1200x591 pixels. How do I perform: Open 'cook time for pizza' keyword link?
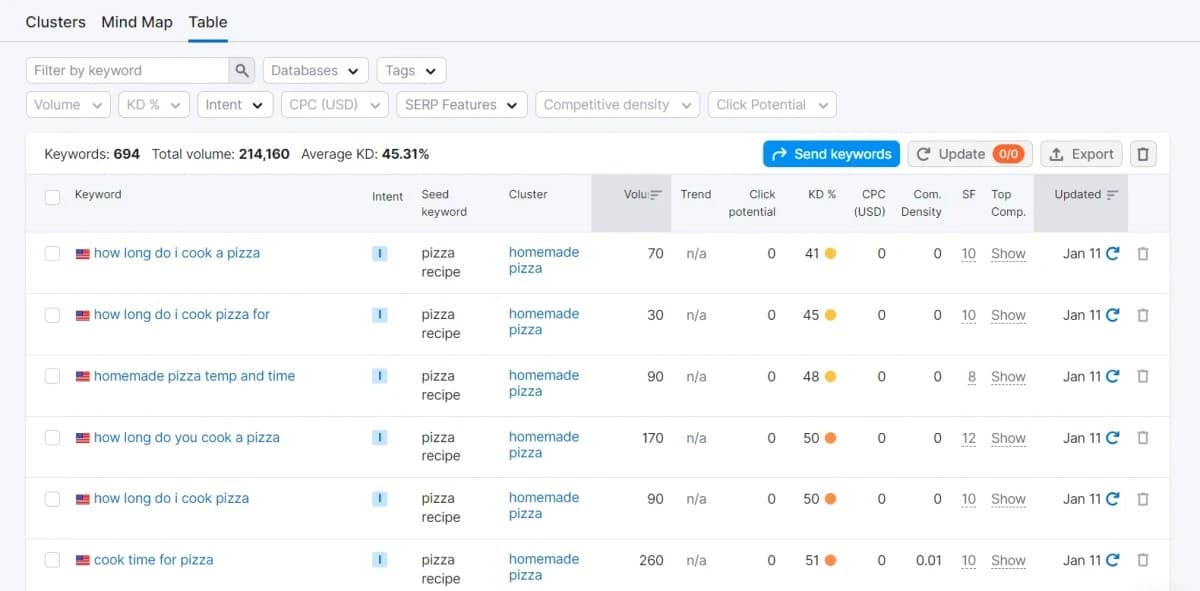[154, 560]
